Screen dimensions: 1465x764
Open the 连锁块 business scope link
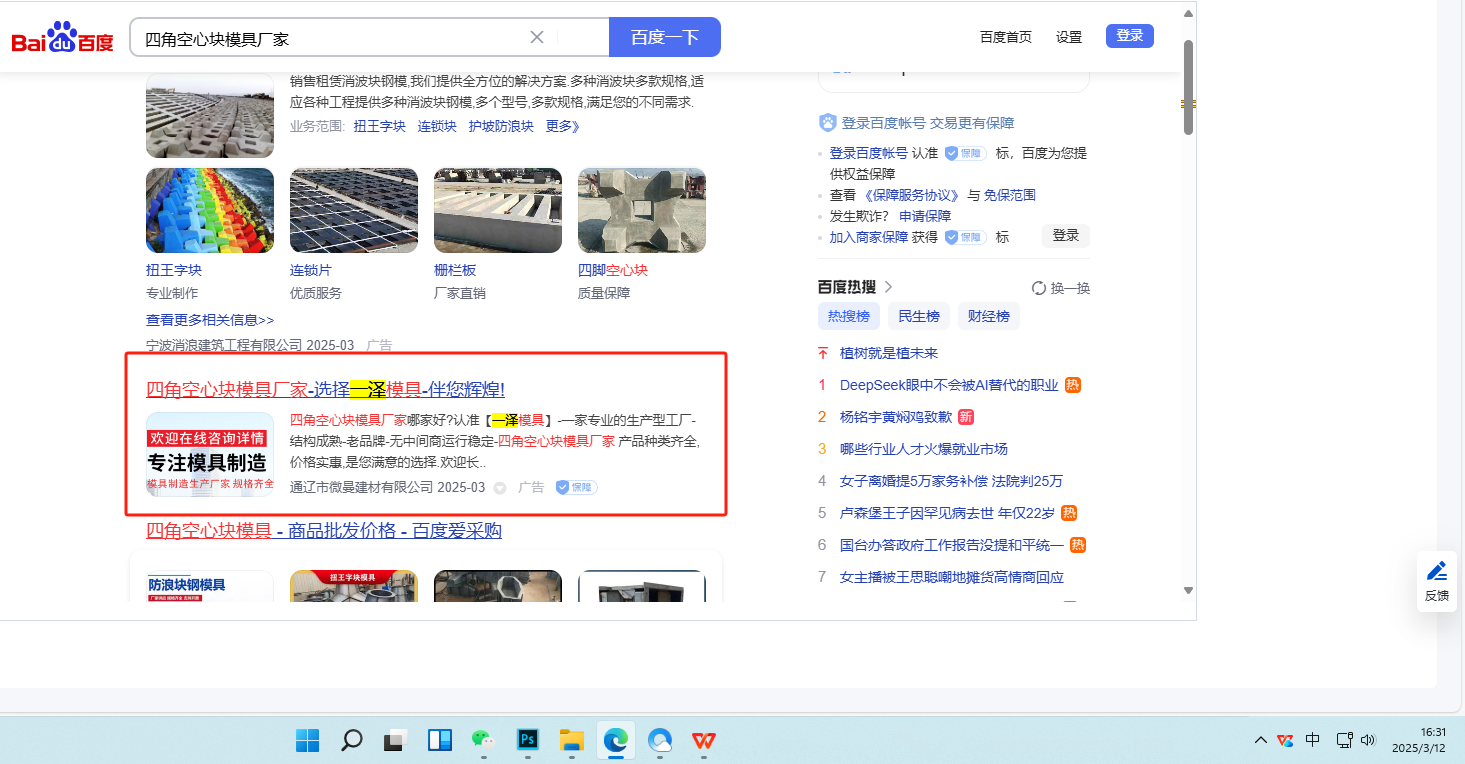click(437, 126)
